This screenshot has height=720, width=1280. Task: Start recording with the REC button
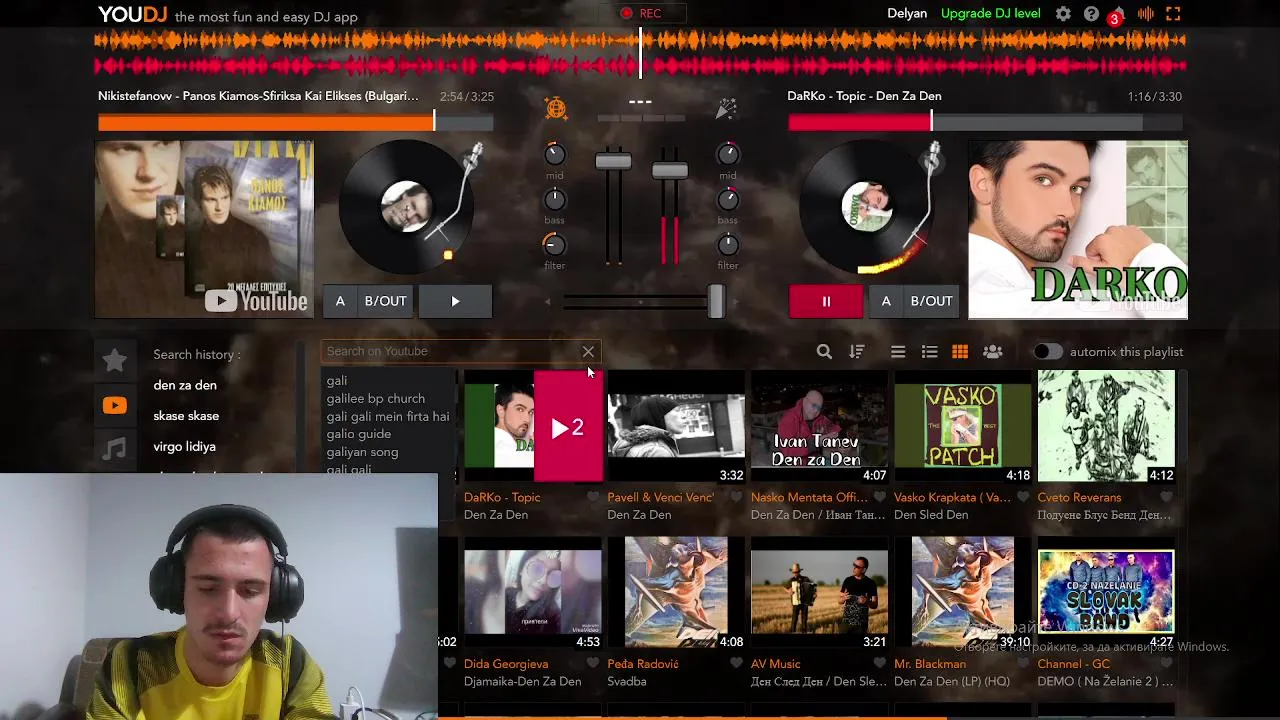(640, 13)
